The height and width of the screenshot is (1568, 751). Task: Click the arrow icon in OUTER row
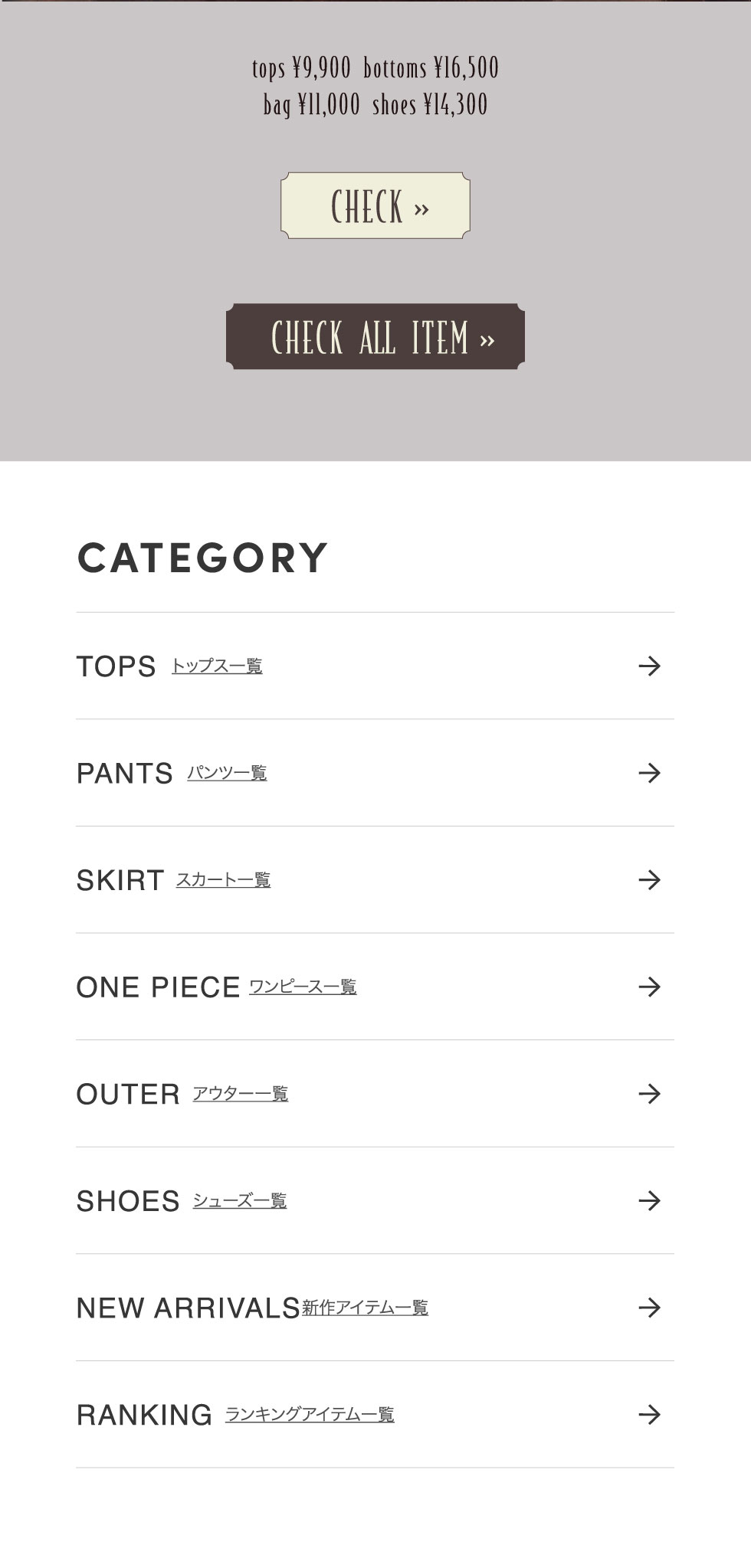(649, 1094)
